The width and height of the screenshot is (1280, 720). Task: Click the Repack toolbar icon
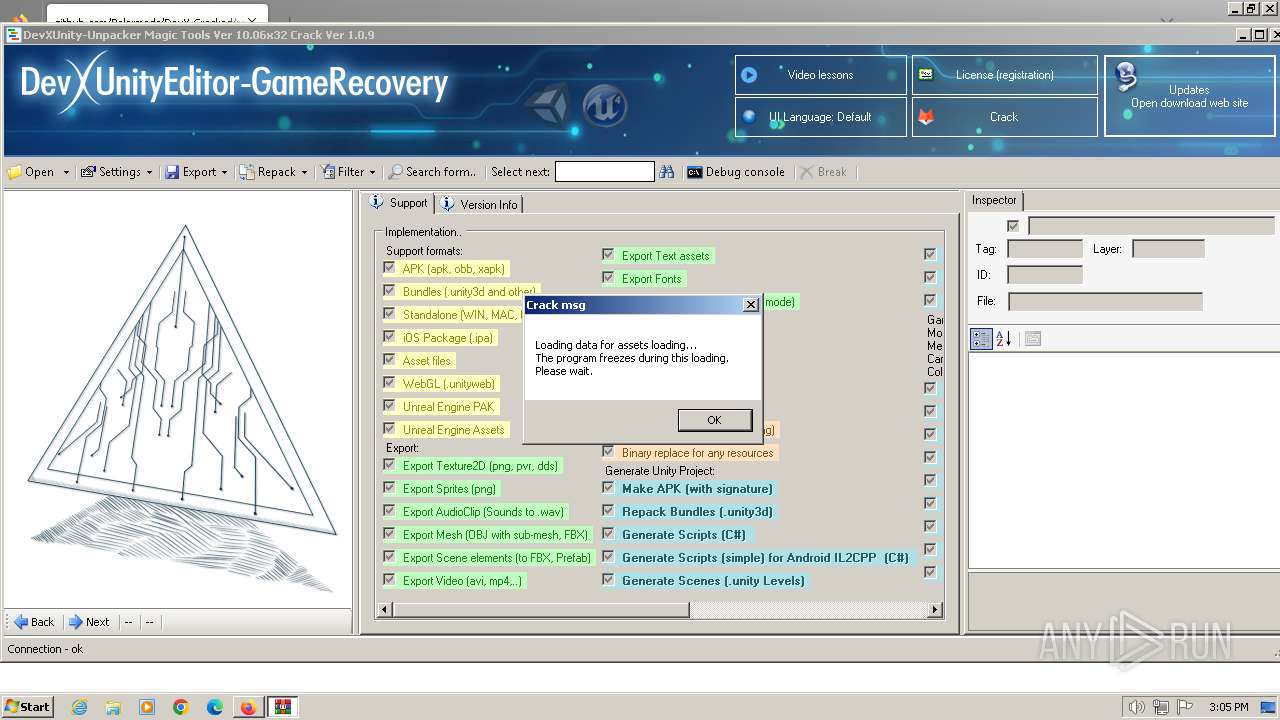click(247, 172)
